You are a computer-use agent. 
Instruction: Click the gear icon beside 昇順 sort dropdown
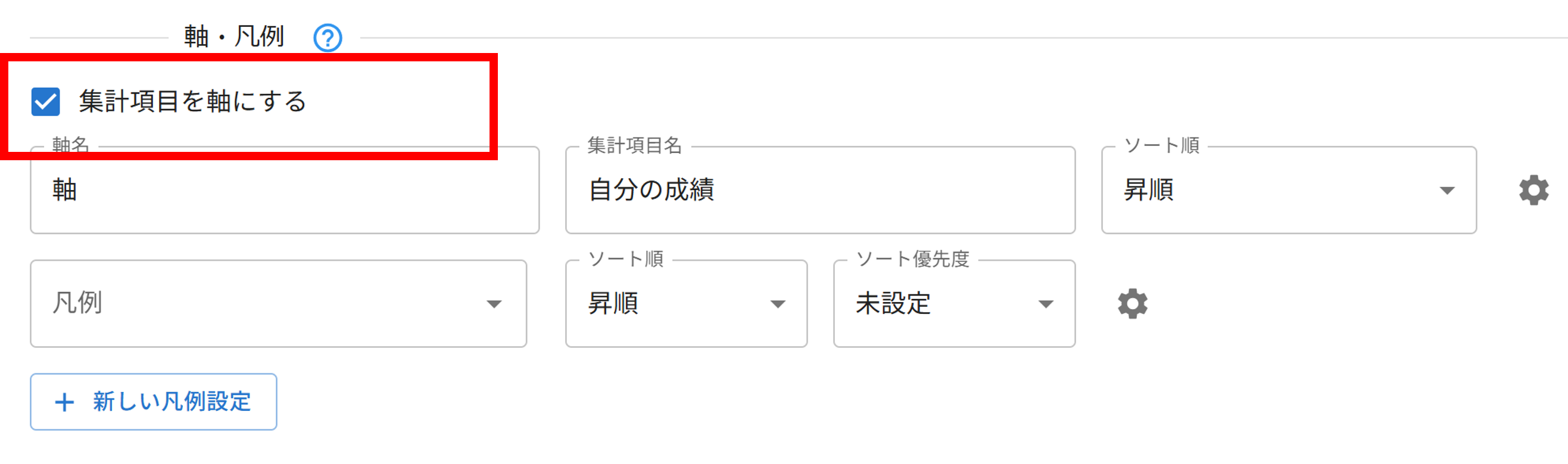pos(1534,190)
